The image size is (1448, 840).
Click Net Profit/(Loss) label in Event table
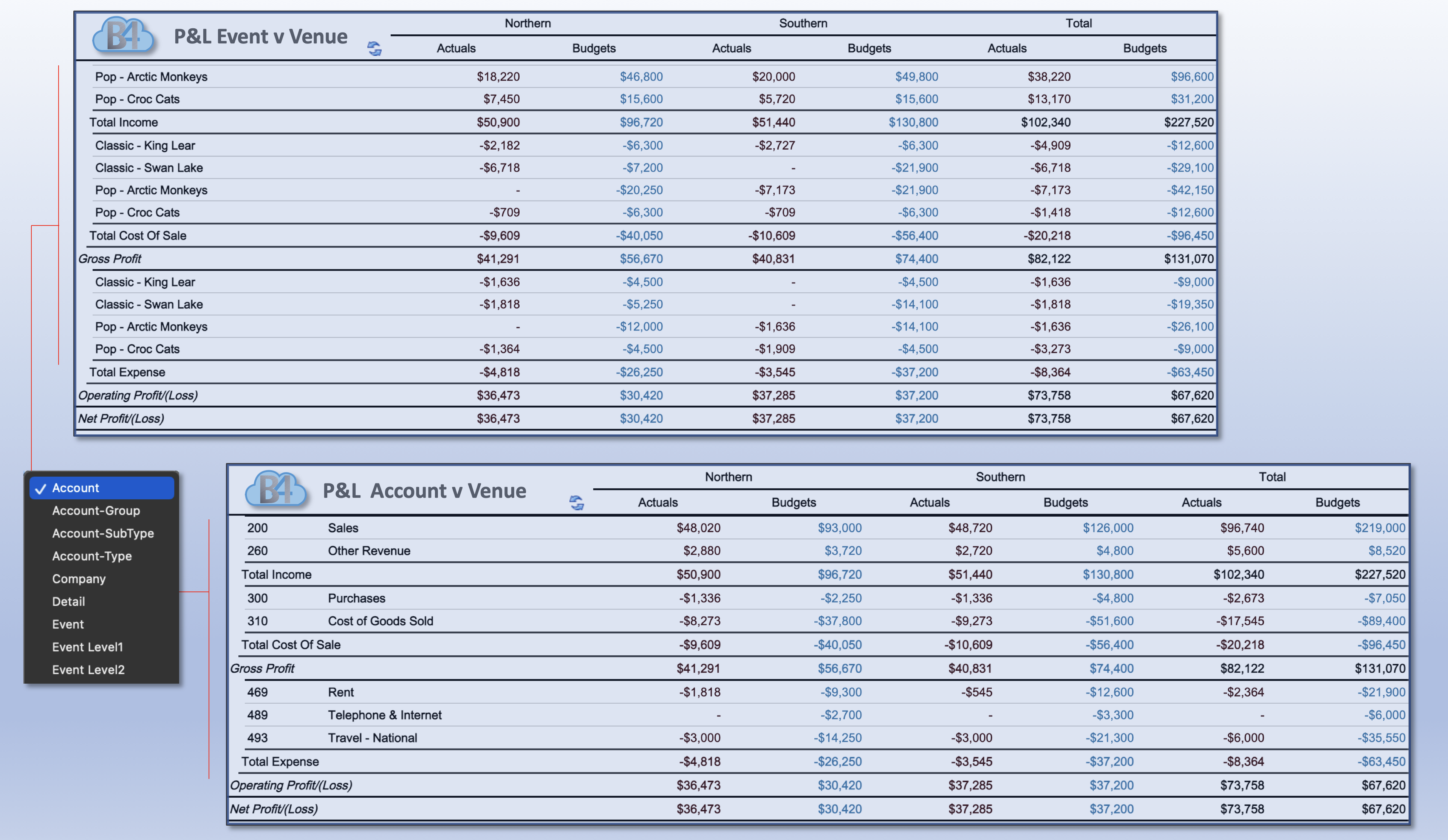(121, 418)
